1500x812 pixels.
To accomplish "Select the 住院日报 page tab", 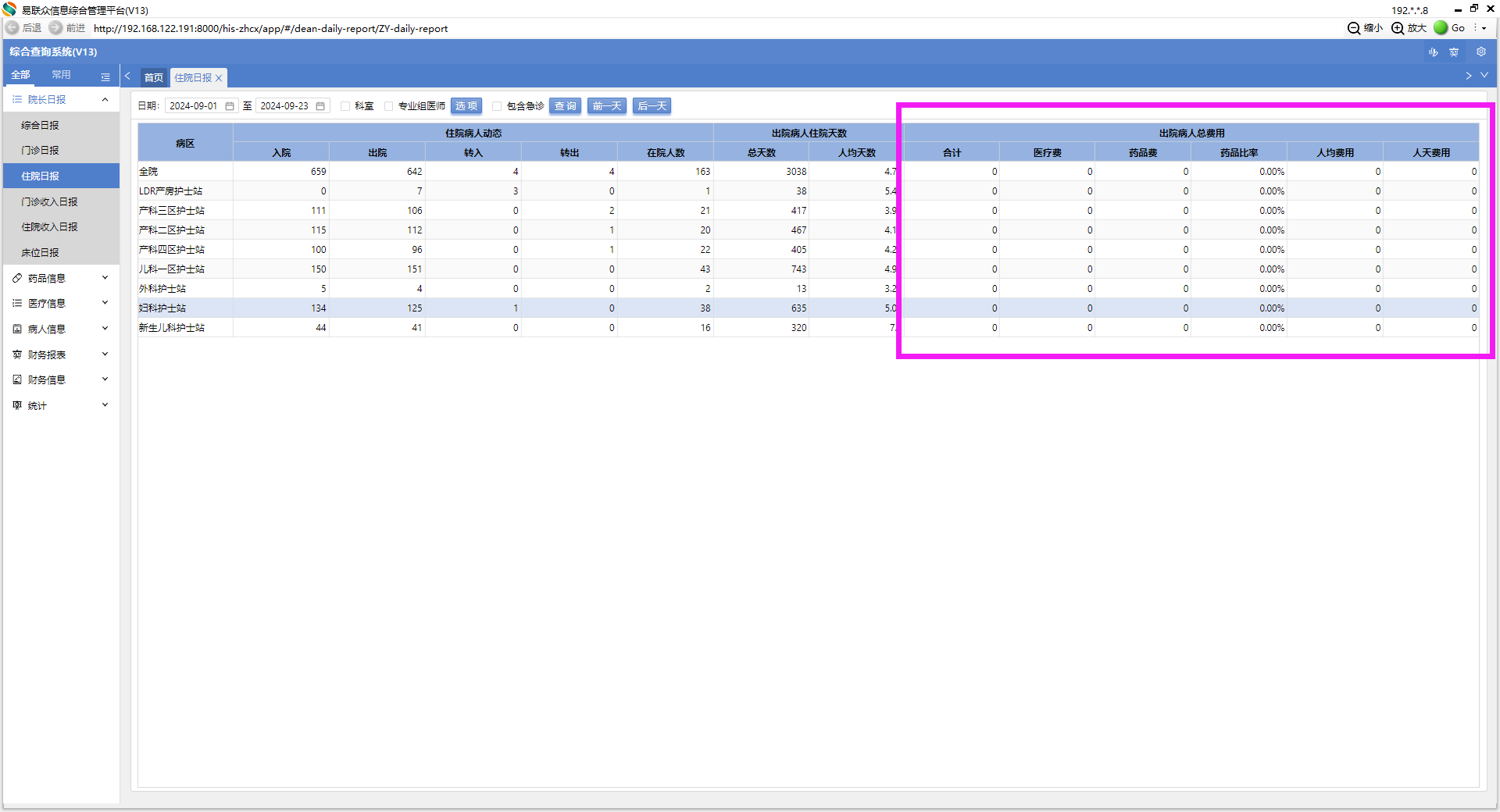I will coord(193,78).
